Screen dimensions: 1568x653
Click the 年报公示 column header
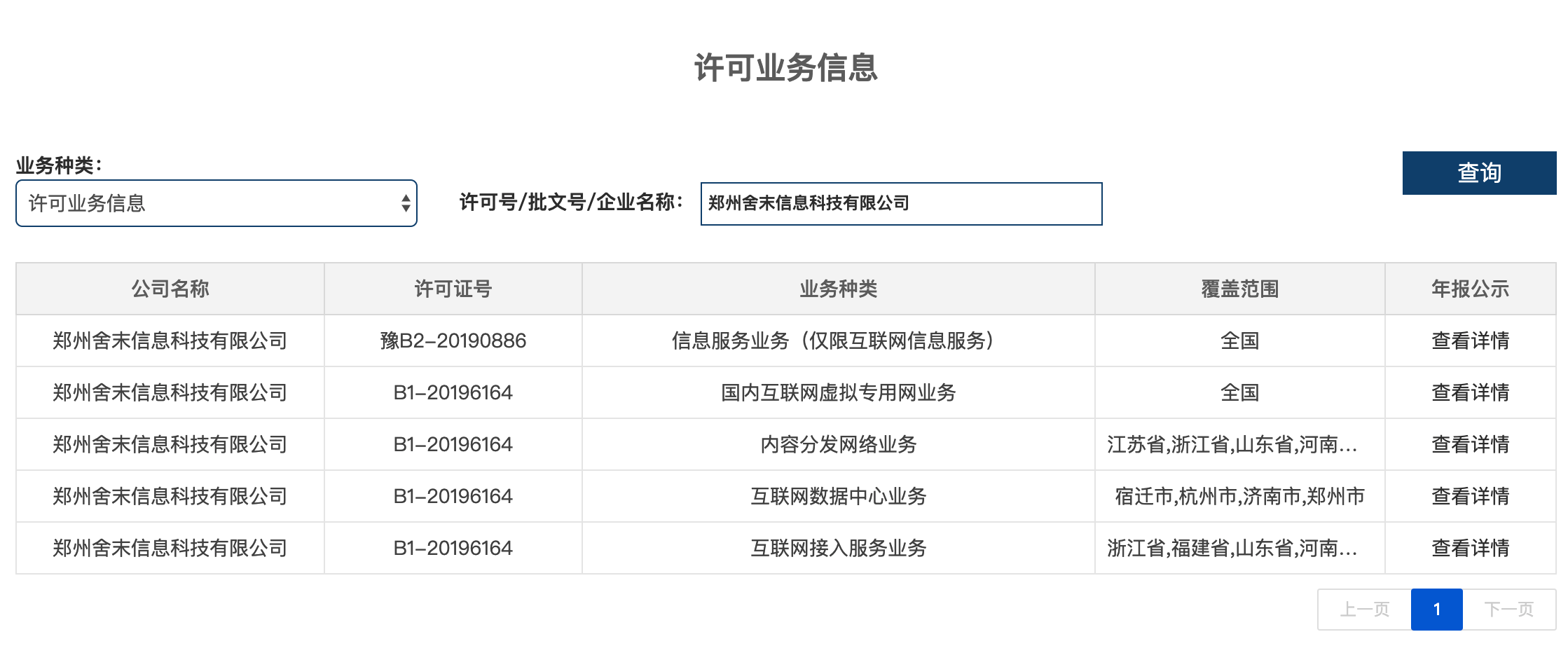point(1470,289)
